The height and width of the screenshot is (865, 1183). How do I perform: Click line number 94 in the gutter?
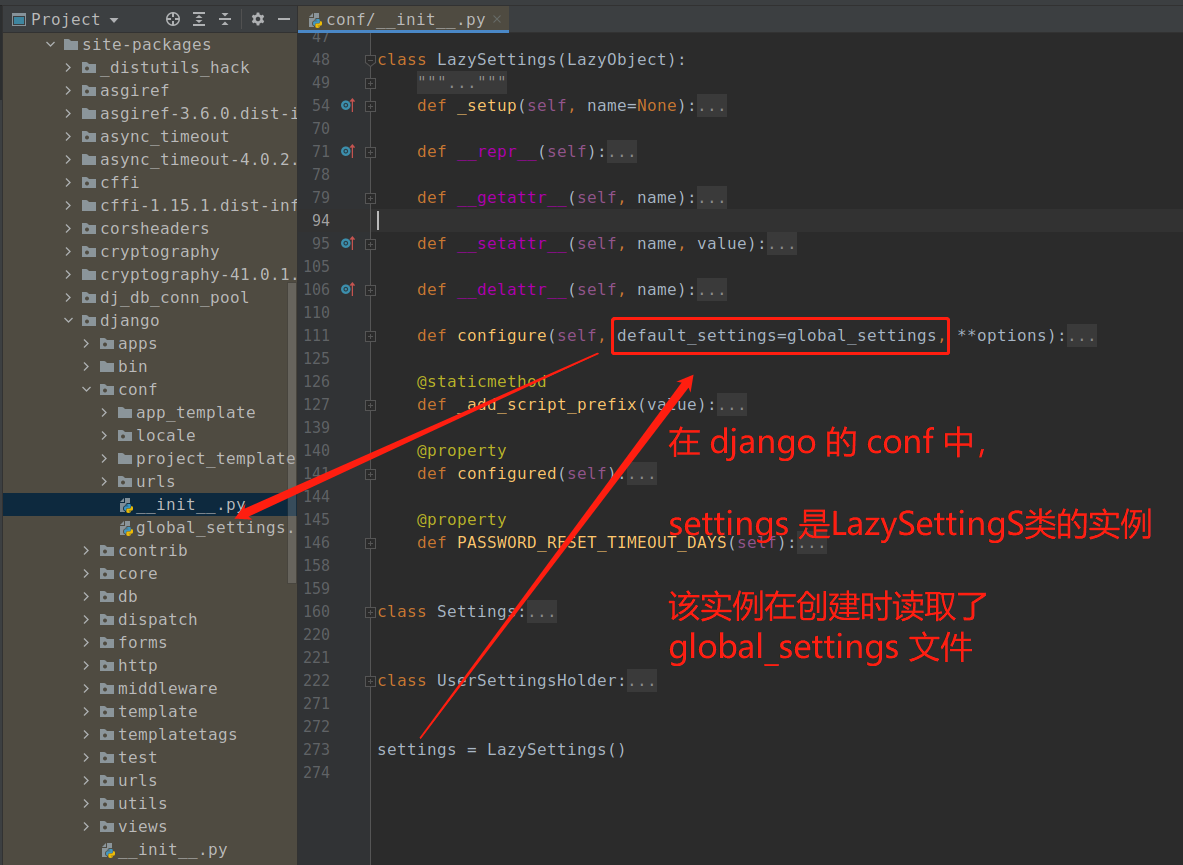[x=321, y=220]
